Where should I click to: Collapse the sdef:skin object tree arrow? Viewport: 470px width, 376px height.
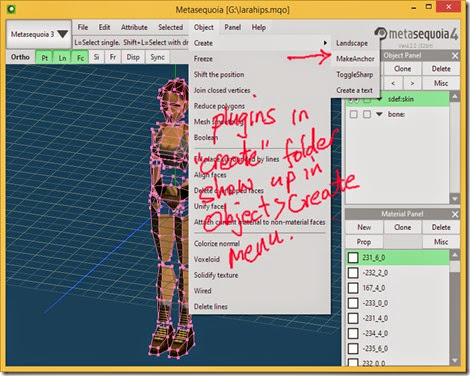tap(379, 99)
